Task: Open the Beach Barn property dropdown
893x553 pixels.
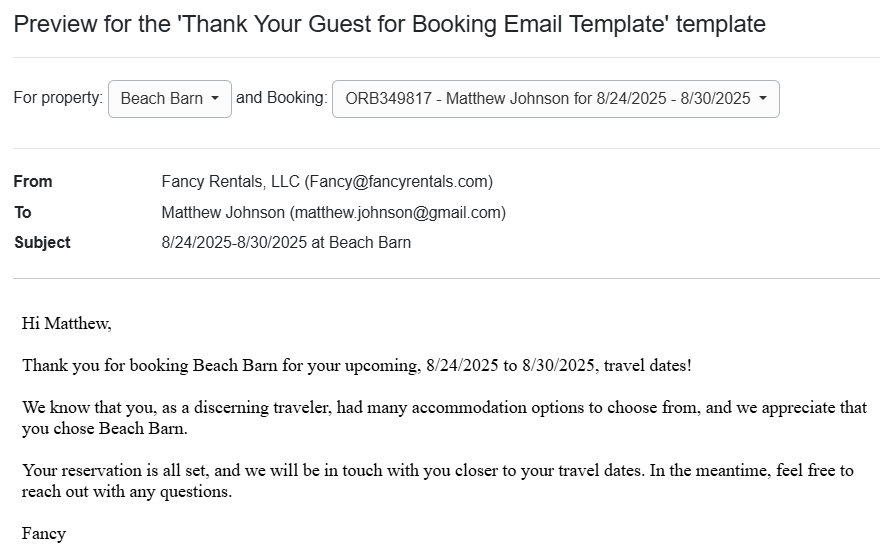Action: [169, 99]
